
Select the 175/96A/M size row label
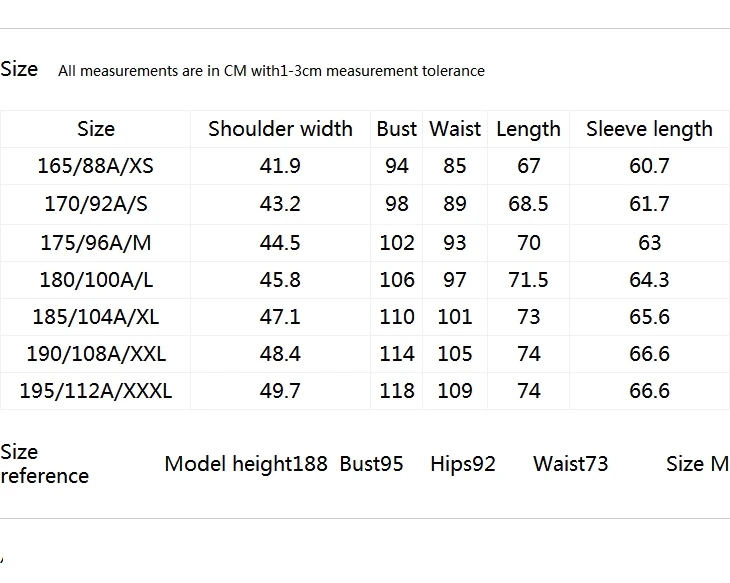96,243
